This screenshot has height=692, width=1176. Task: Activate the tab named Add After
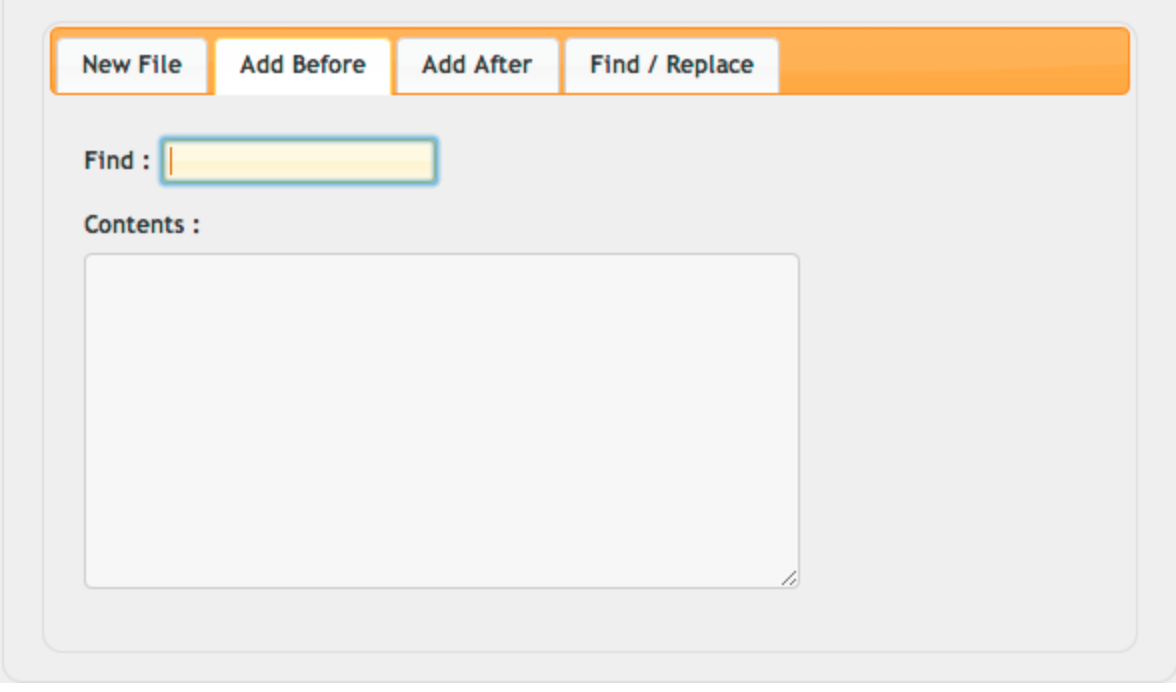click(477, 65)
